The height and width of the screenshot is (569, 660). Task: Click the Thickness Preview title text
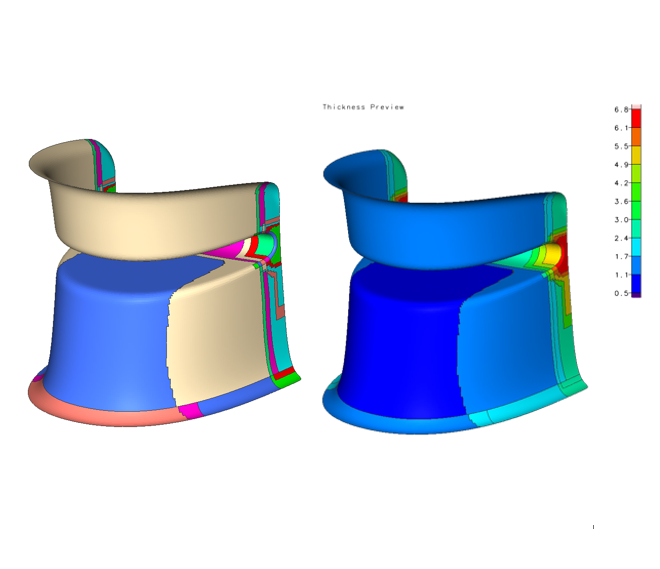(363, 107)
